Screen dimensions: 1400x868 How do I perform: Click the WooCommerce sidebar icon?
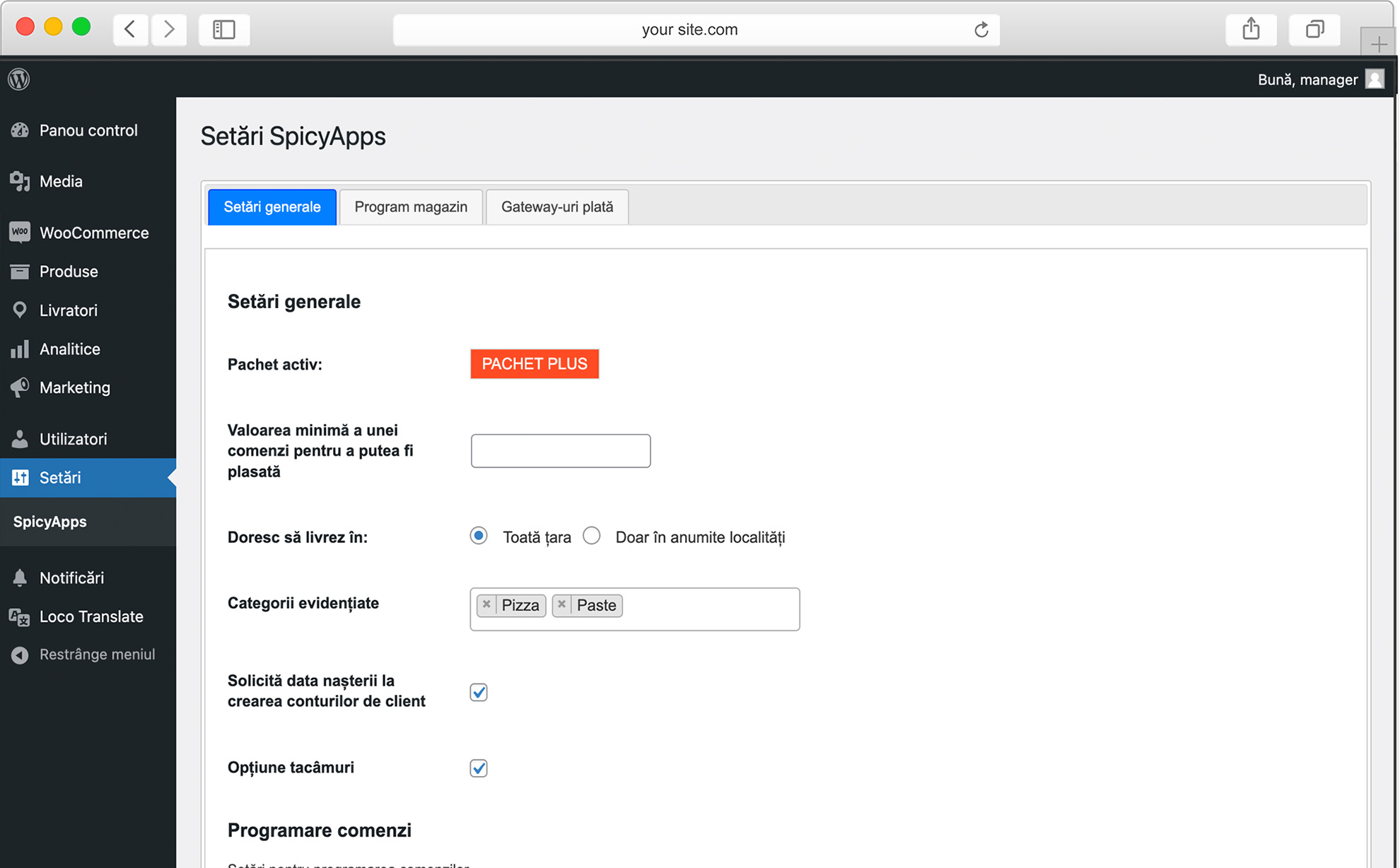point(20,233)
